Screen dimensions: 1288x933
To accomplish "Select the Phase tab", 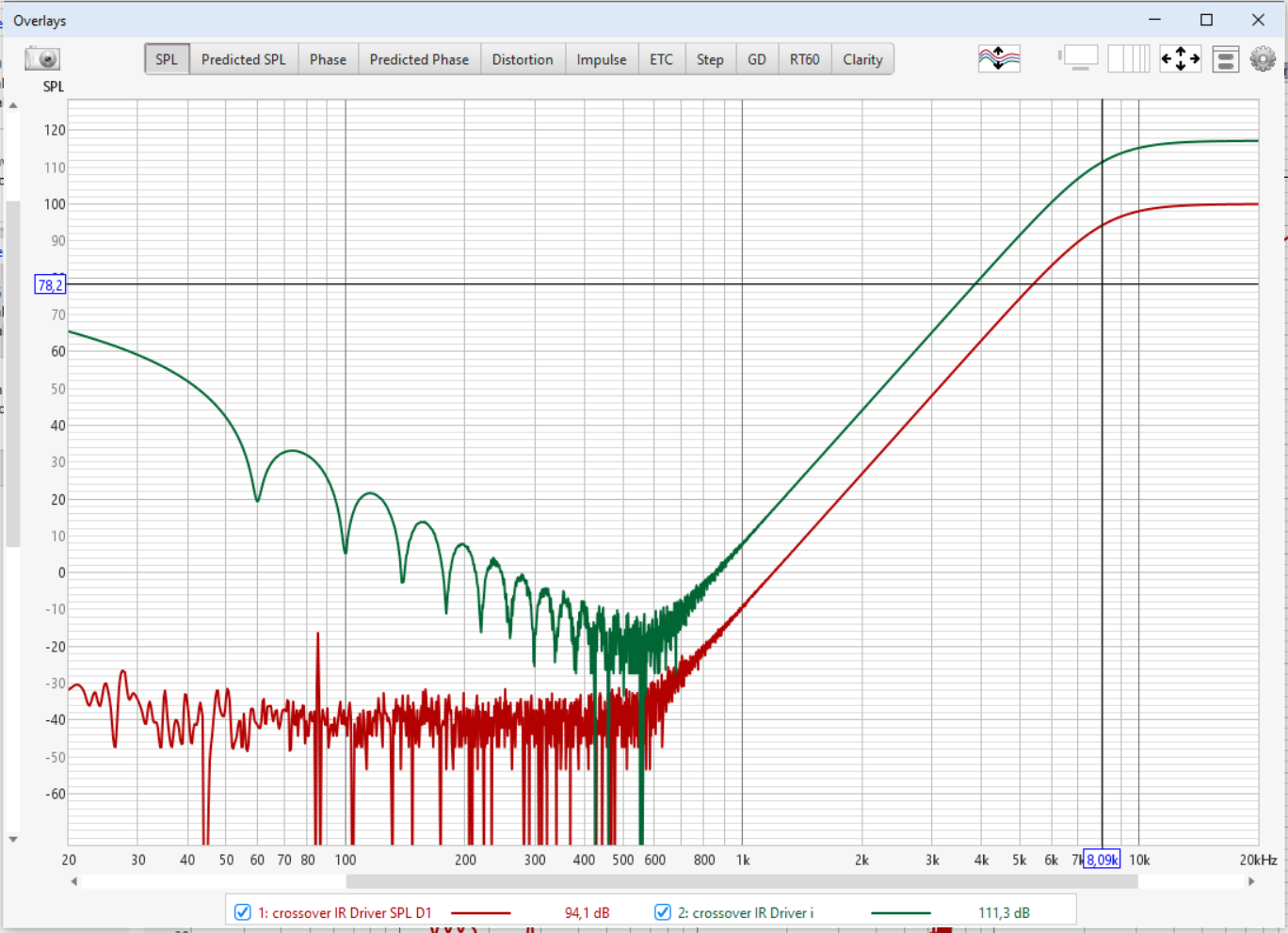I will [x=328, y=59].
